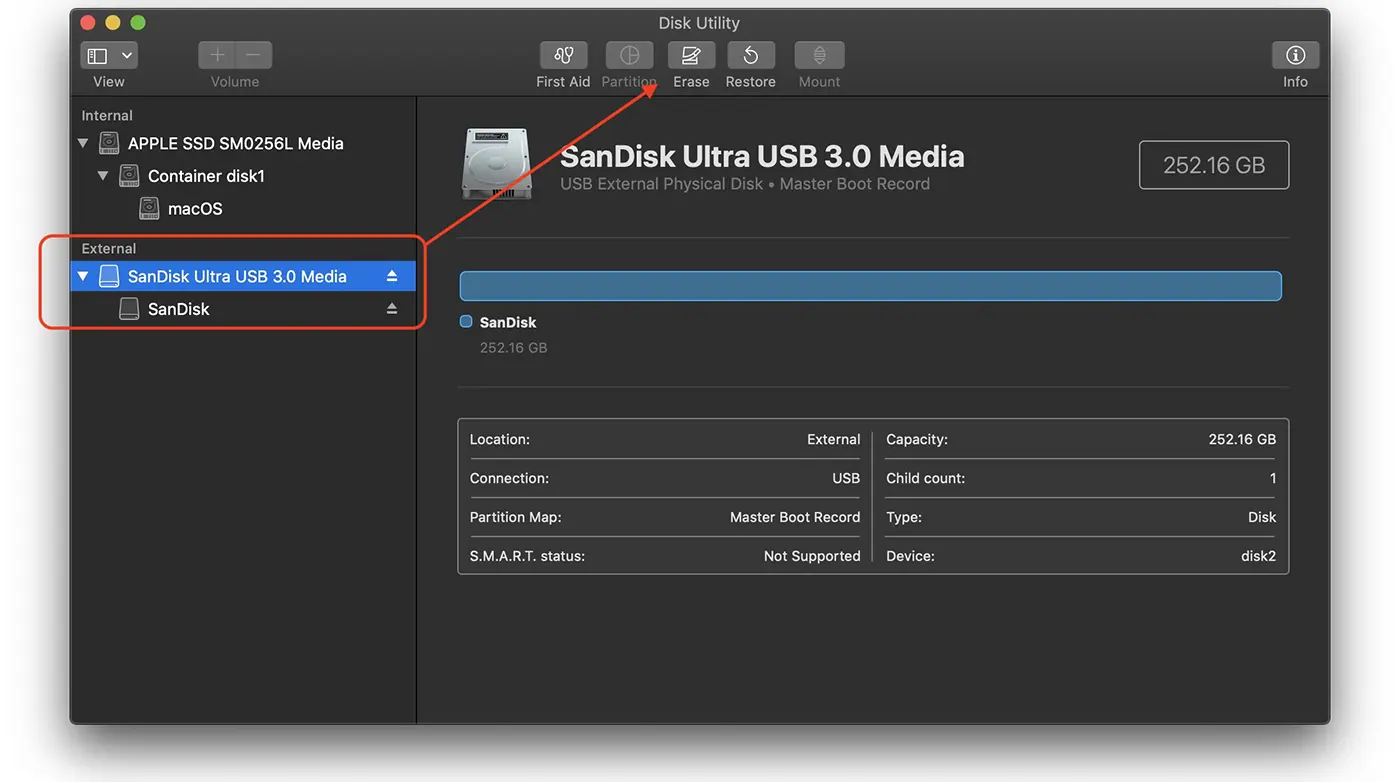
Task: Click the Mount toolbar icon
Action: point(819,55)
